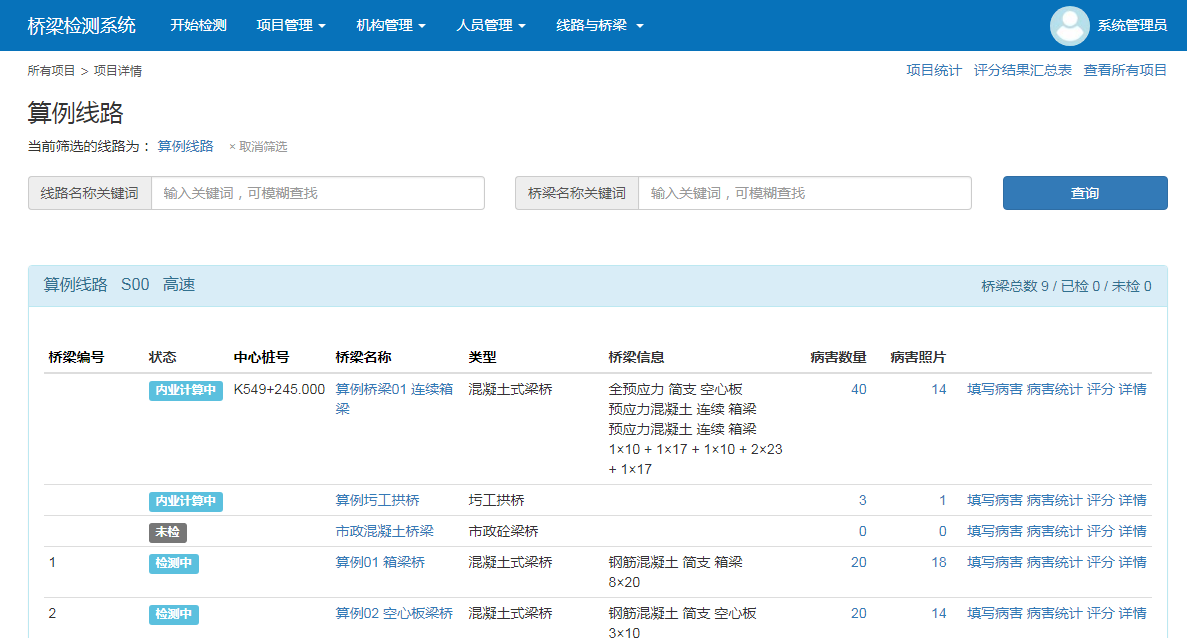Open the 线路与桥梁 dropdown menu
The image size is (1187, 638).
point(599,25)
